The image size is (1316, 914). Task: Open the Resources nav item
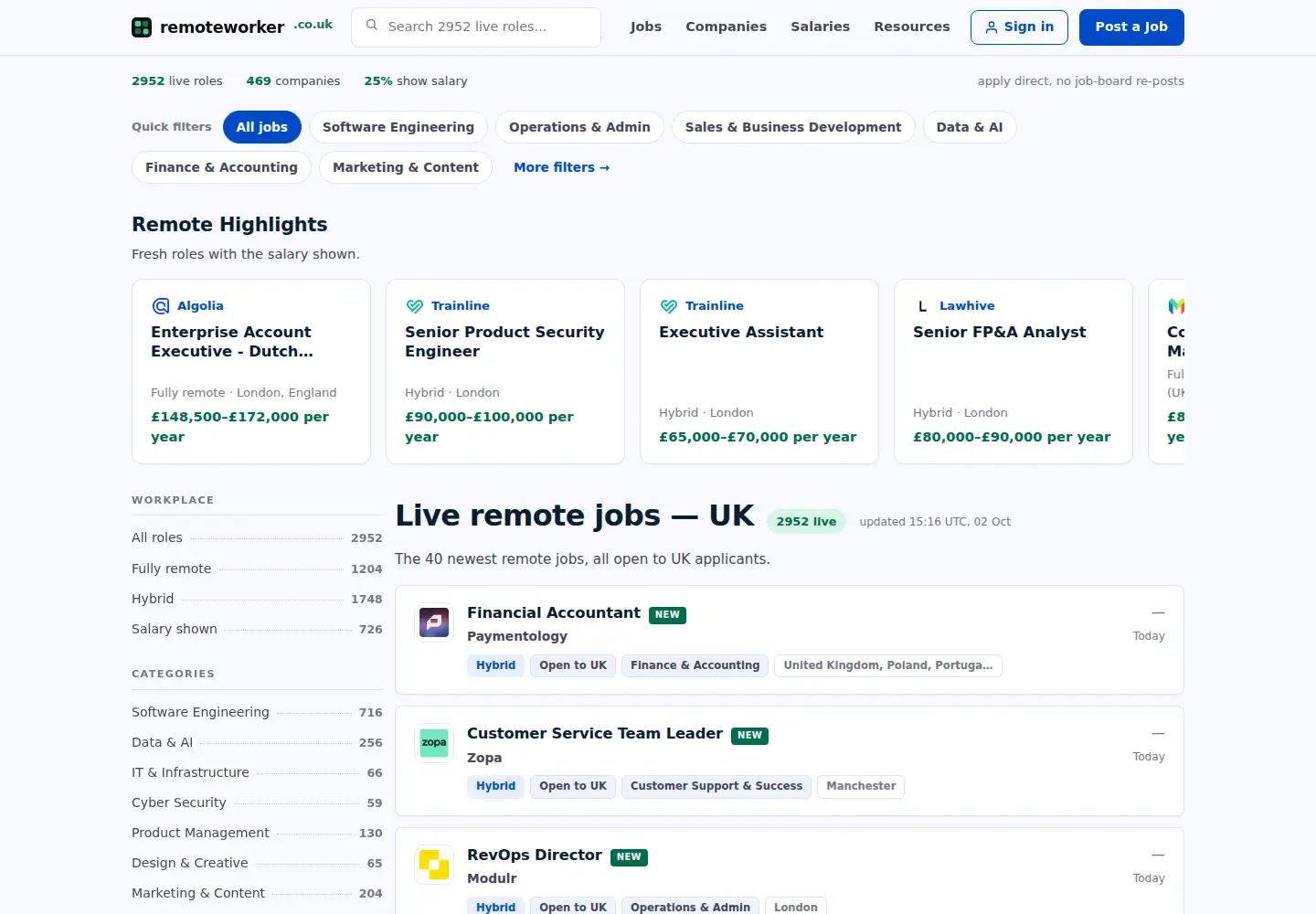pos(912,27)
